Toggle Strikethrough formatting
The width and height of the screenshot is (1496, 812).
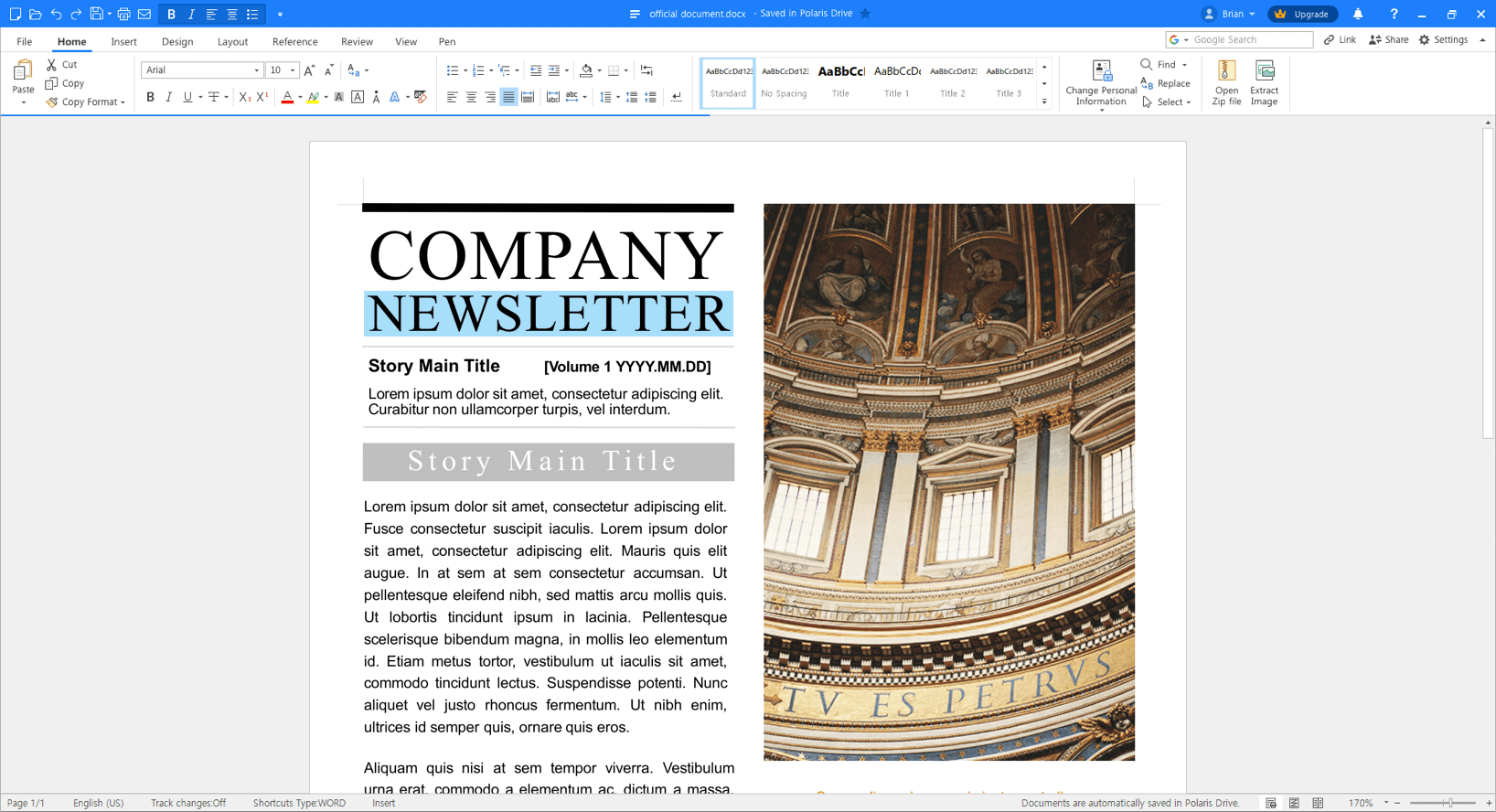[x=214, y=97]
